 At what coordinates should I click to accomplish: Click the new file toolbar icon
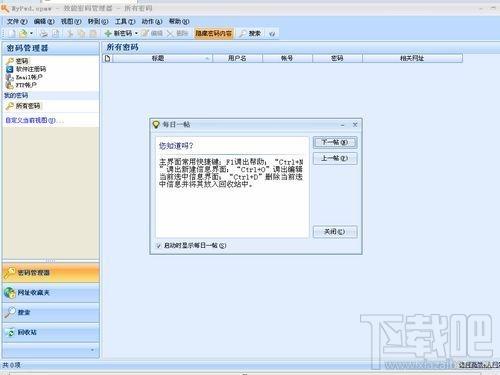tap(12, 33)
